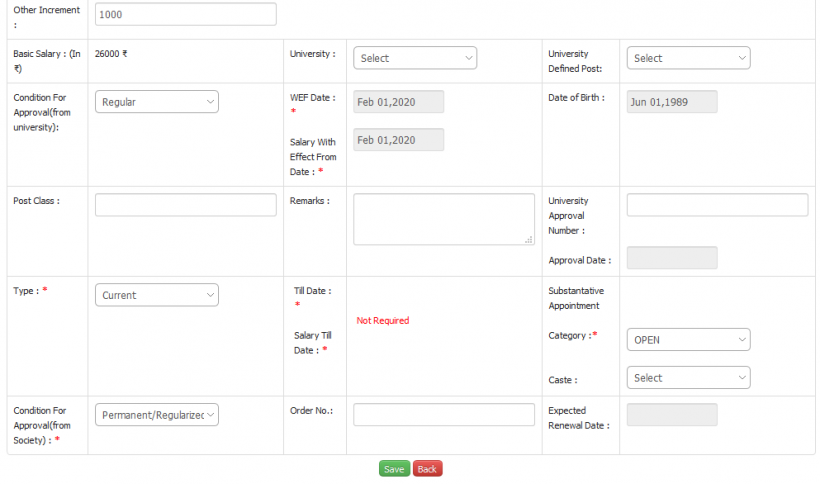
Task: Click the Order No. input field
Action: point(444,415)
